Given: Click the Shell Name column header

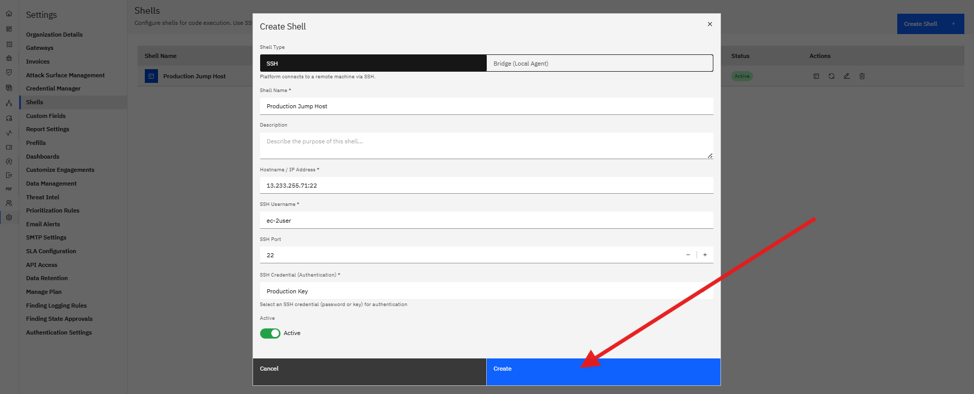Looking at the screenshot, I should point(161,56).
